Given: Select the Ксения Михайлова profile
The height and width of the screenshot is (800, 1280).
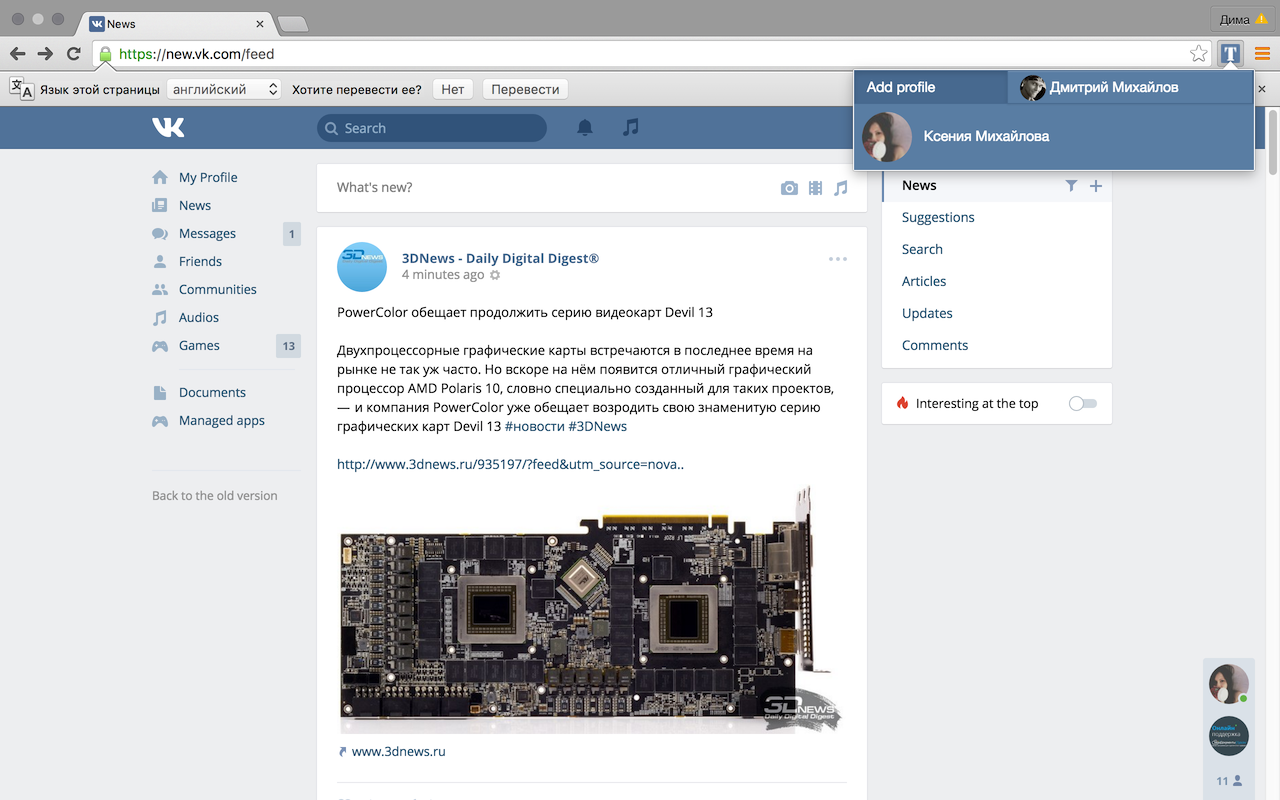Looking at the screenshot, I should [x=1053, y=136].
